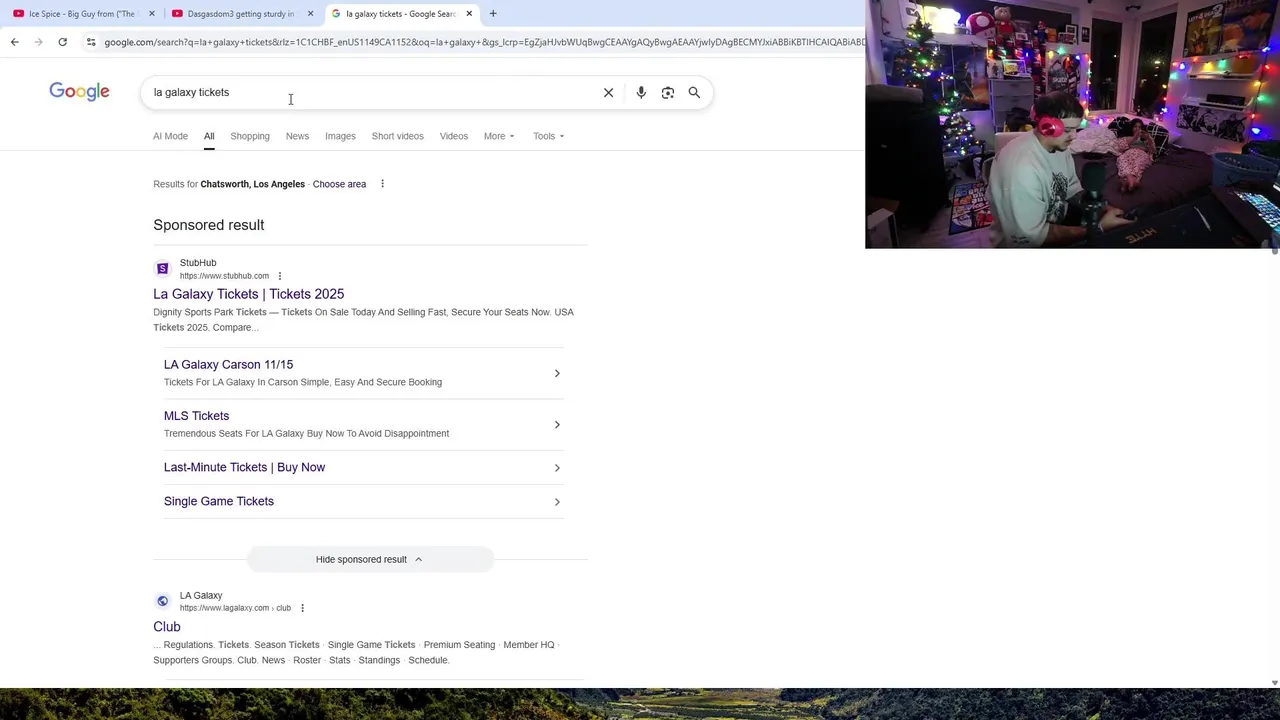Open the three-dot menu next to the lagalaxy.com URL
This screenshot has height=720, width=1280.
[302, 608]
